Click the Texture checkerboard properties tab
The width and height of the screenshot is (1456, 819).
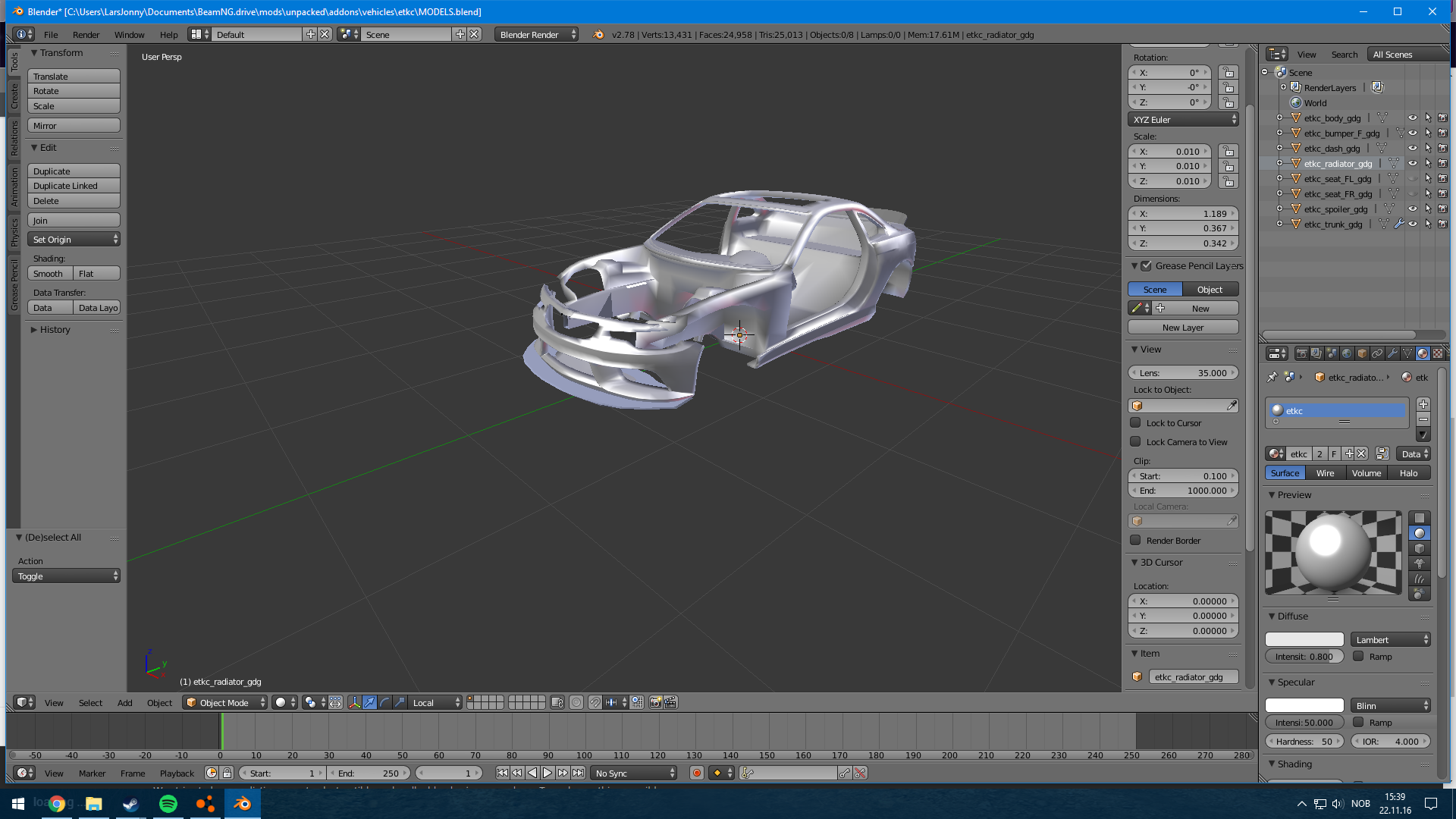(1437, 353)
